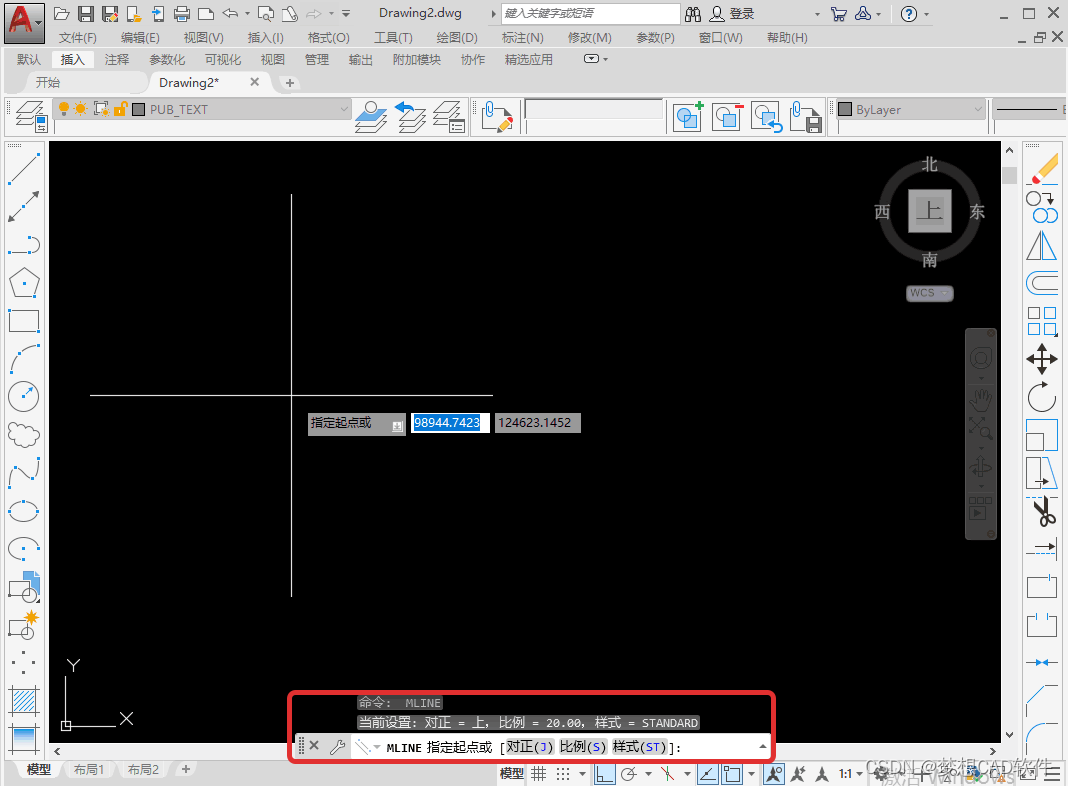Select the Ellipse tool
The width and height of the screenshot is (1068, 786).
tap(24, 511)
